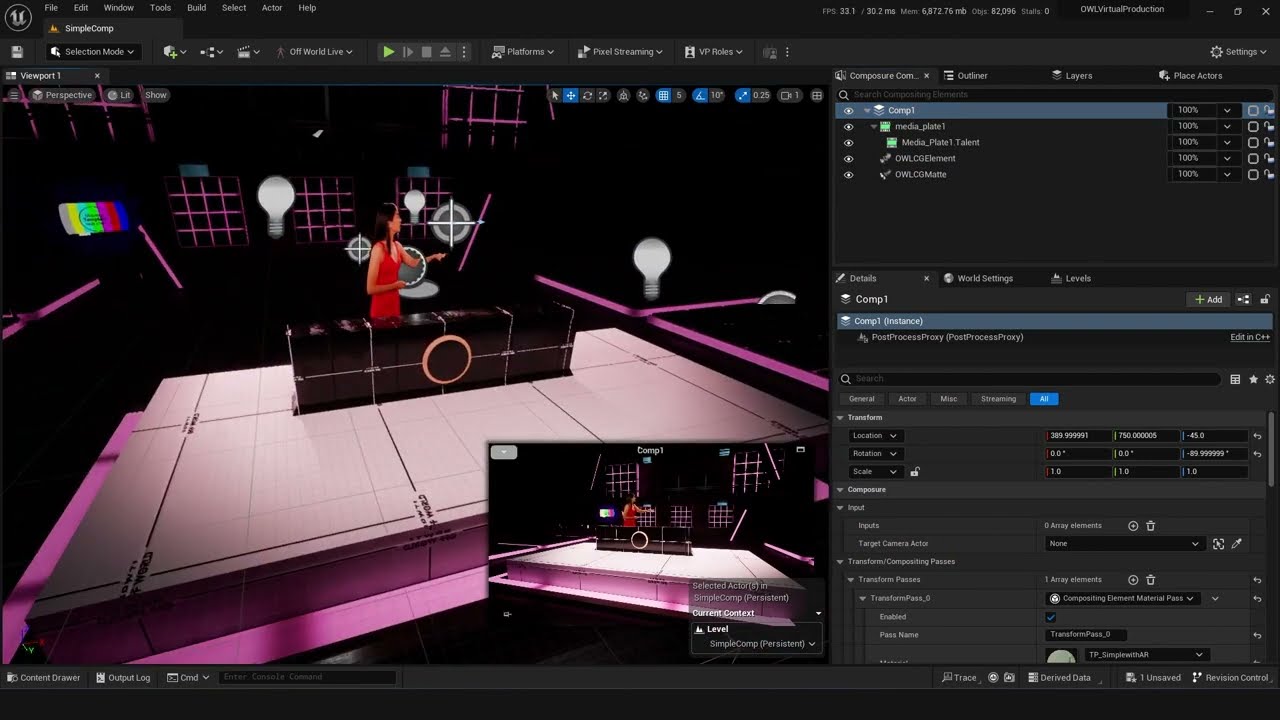This screenshot has height=720, width=1280.
Task: Hide the OWLCGMatte element via eye icon
Action: (x=849, y=175)
